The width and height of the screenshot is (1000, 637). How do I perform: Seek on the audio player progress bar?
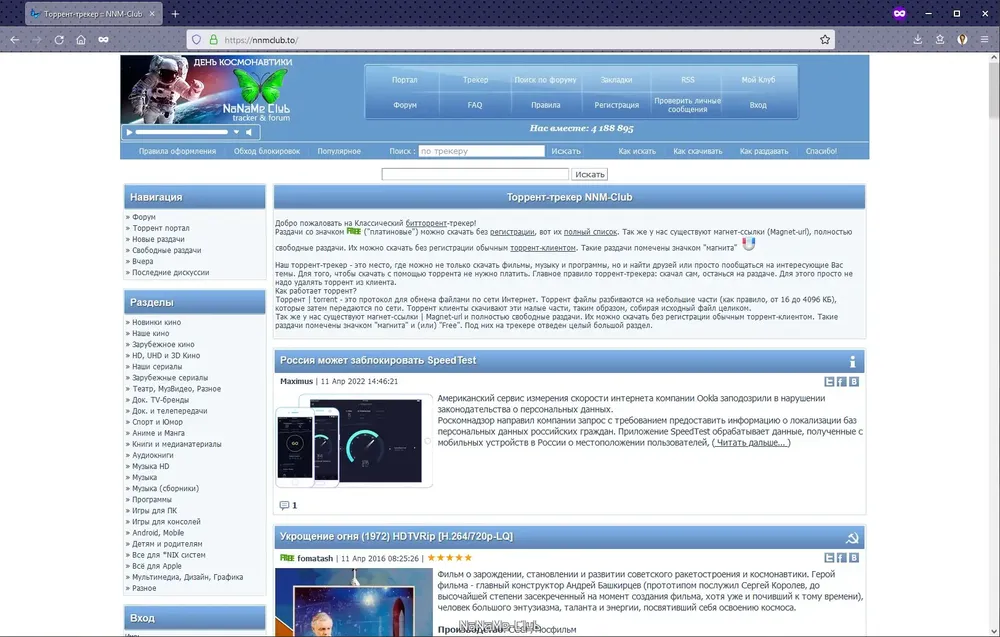pos(182,132)
